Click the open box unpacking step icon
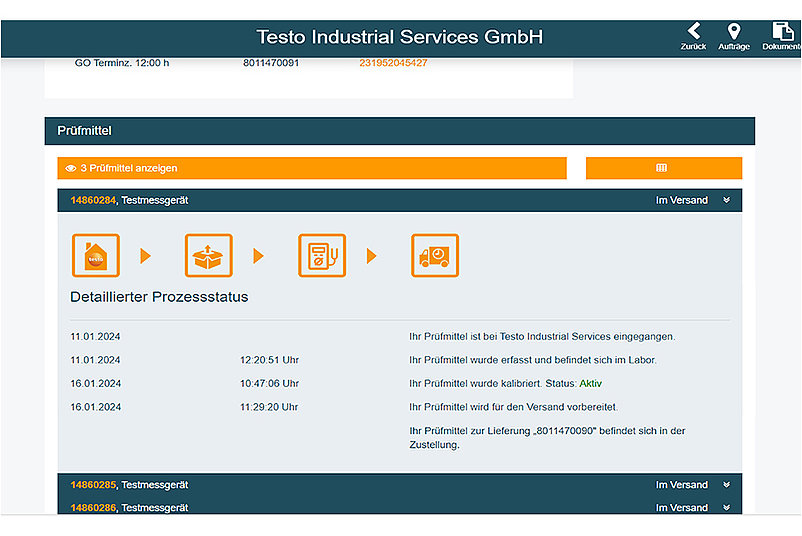 click(209, 255)
